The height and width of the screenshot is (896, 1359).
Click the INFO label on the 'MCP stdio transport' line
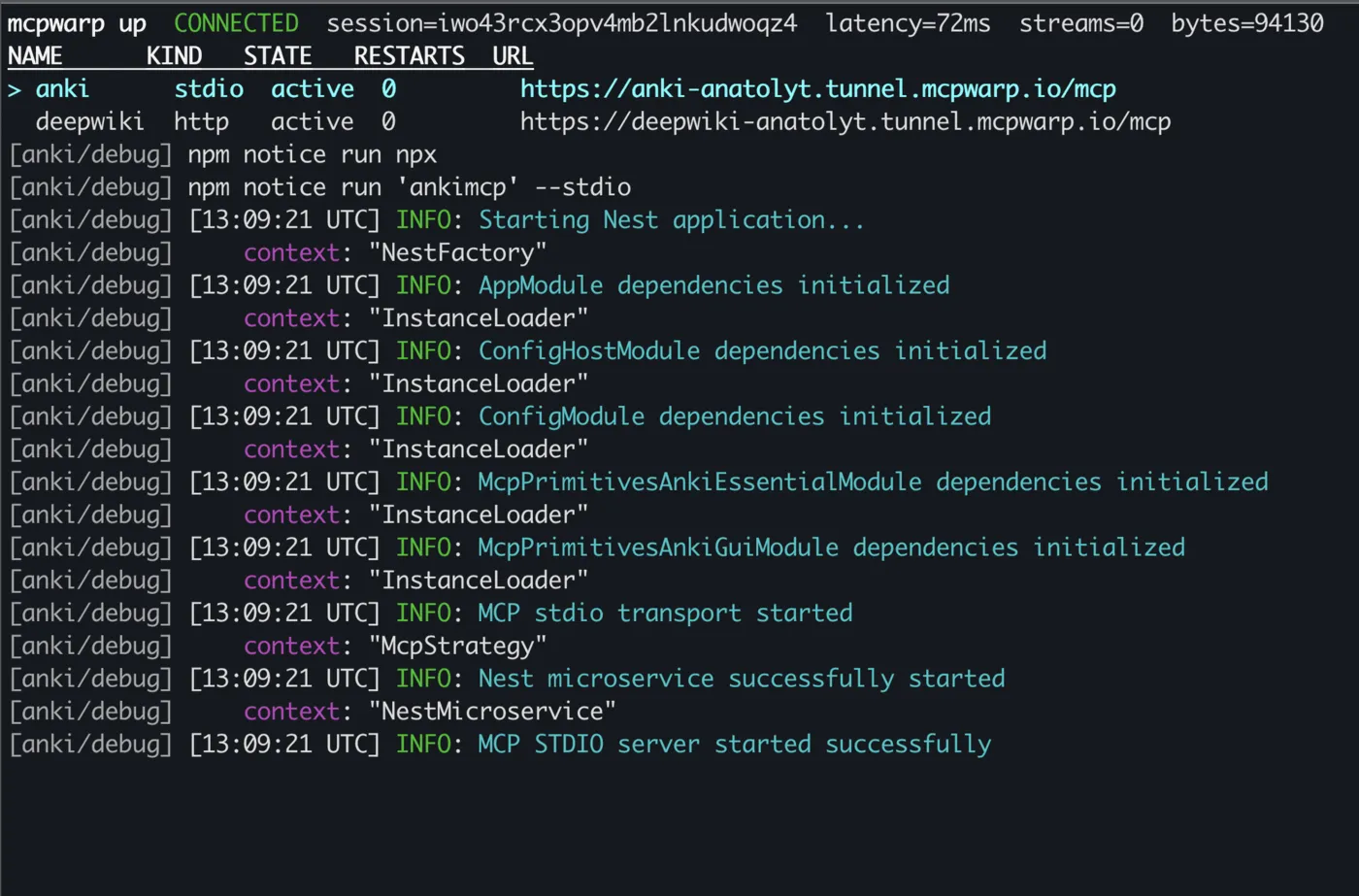(x=423, y=614)
